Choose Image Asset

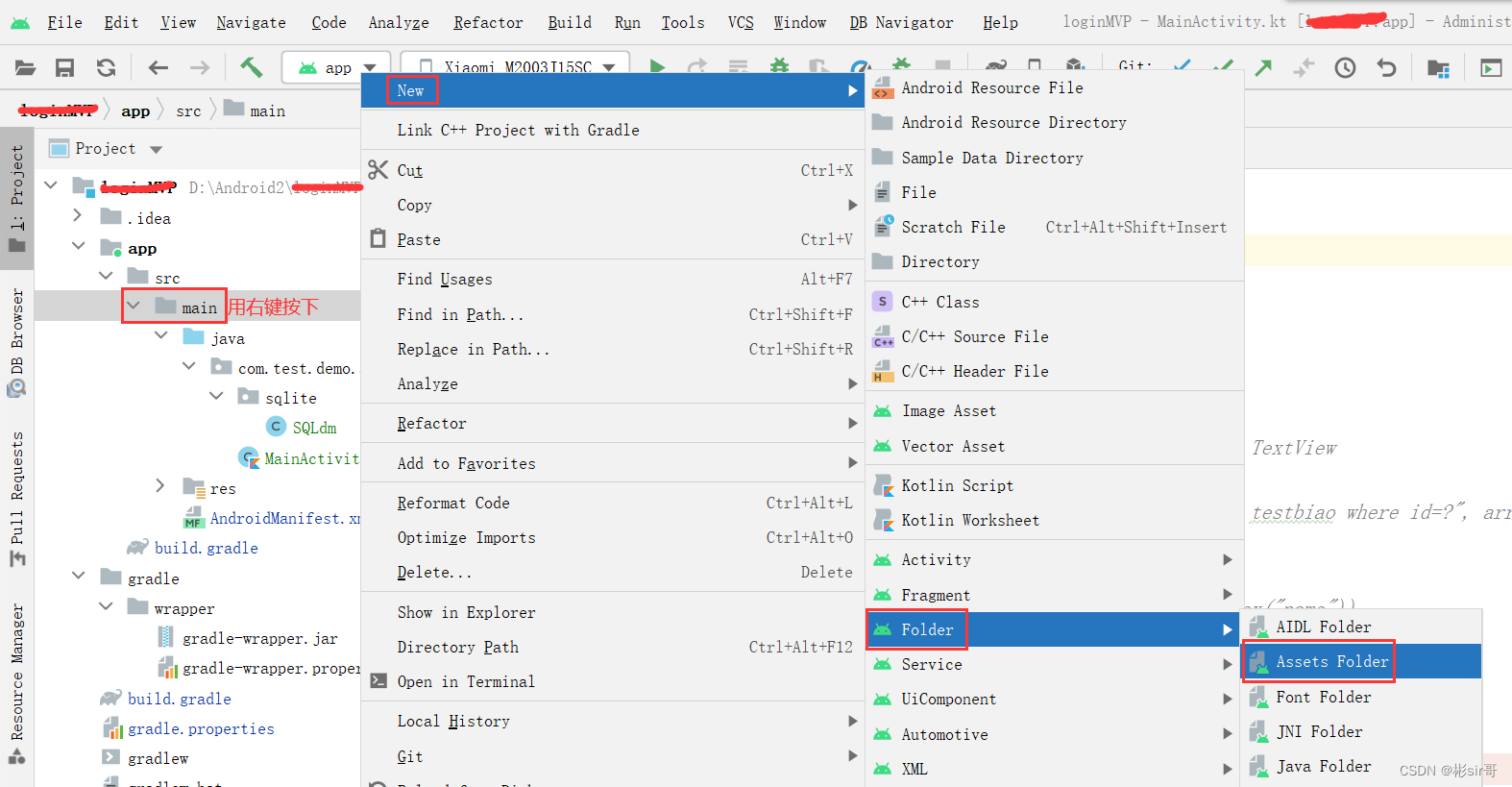pyautogui.click(x=1055, y=410)
